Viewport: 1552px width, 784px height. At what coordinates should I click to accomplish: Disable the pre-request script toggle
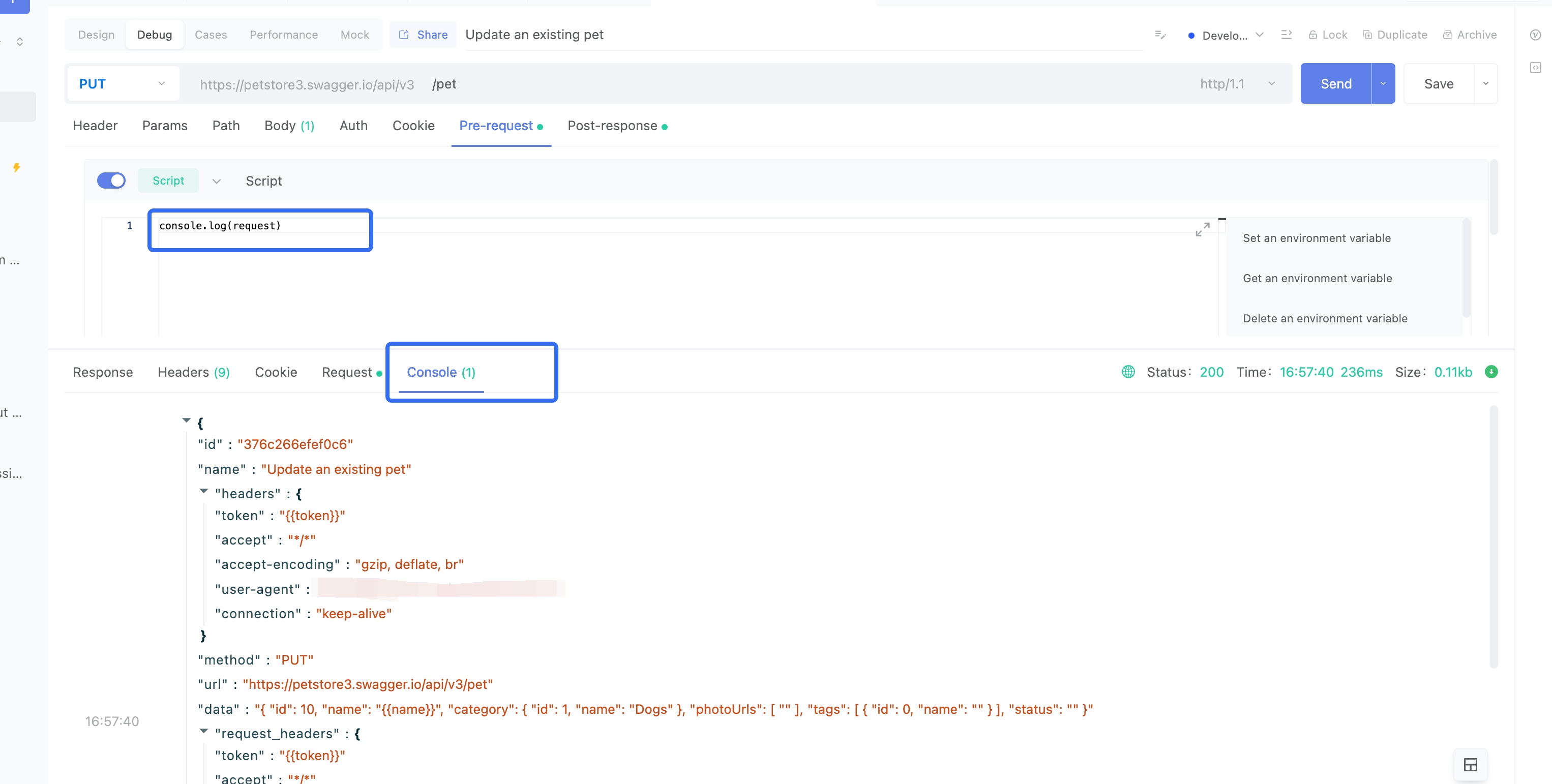[x=111, y=180]
